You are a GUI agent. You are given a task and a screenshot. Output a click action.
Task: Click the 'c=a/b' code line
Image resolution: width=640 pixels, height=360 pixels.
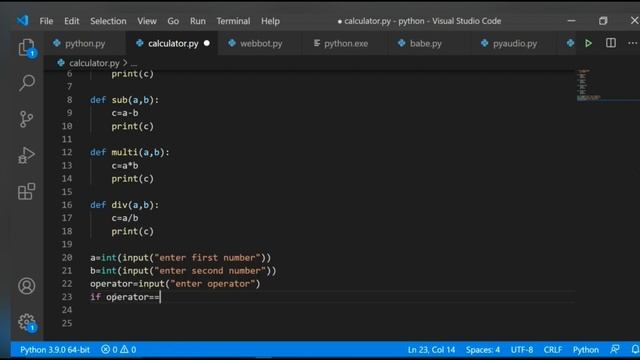pyautogui.click(x=125, y=218)
